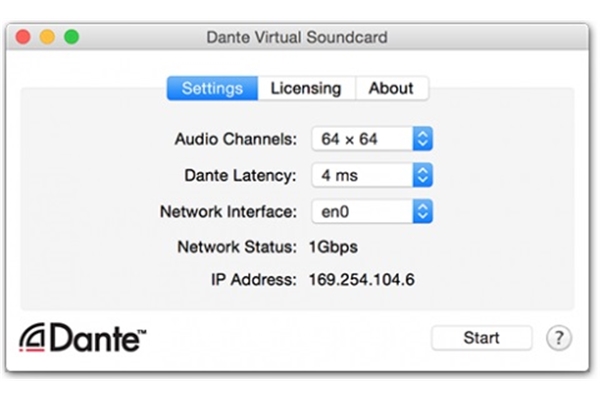Open the 4 ms Dante Latency dropdown
Screen dimensions: 600x400
372,175
